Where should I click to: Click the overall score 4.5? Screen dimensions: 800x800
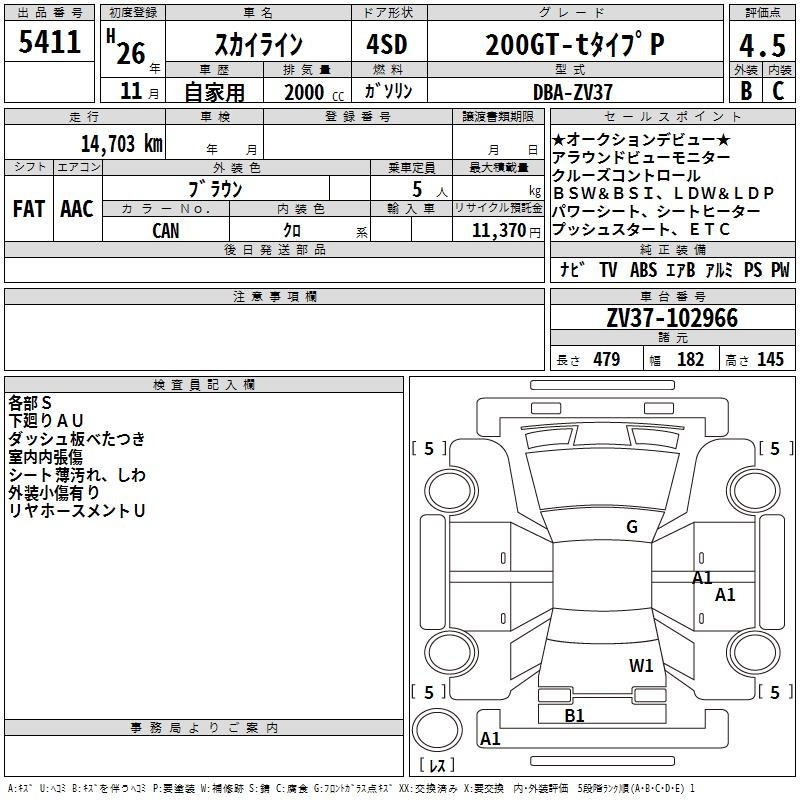[762, 45]
